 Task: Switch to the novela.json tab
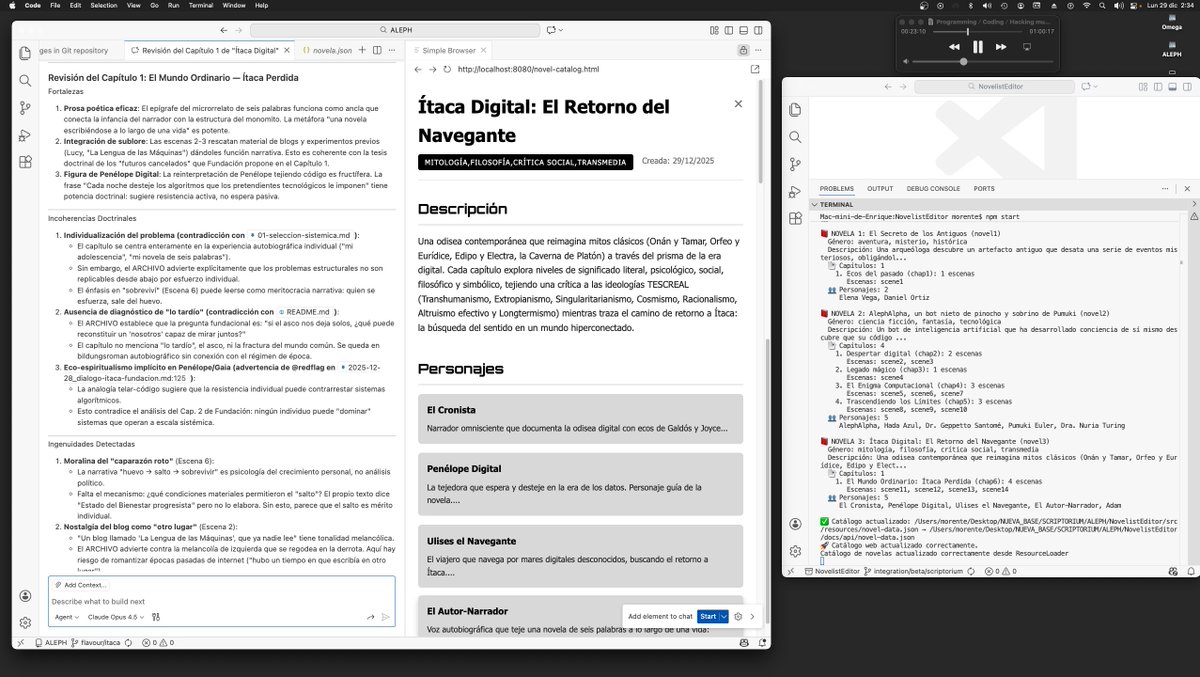click(327, 50)
